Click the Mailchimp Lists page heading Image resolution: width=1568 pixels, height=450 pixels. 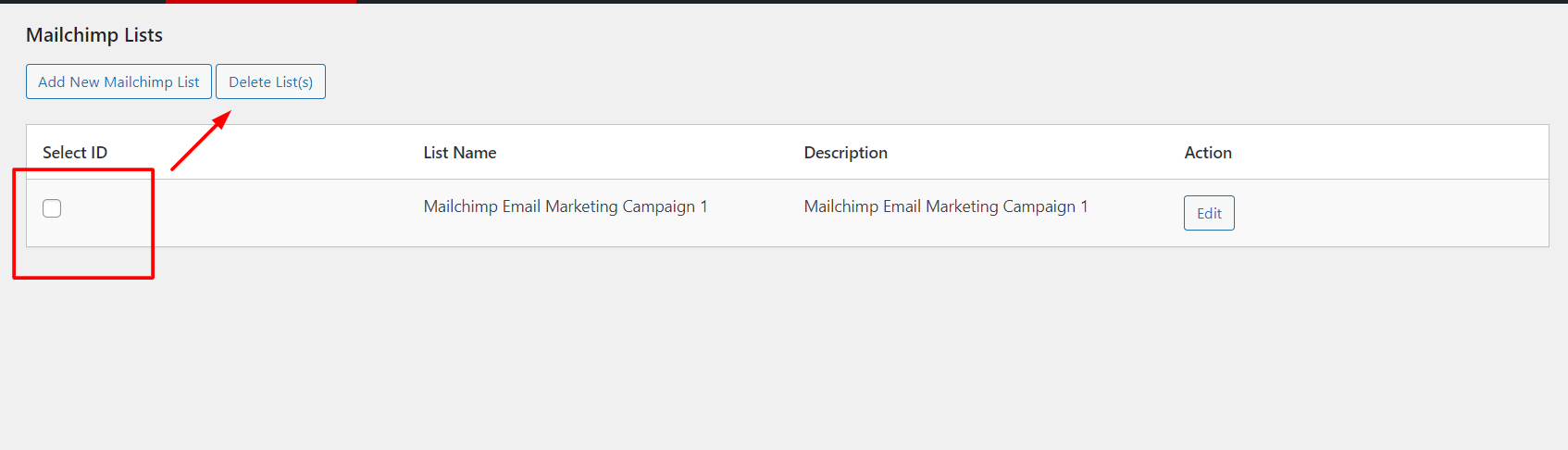[x=94, y=35]
